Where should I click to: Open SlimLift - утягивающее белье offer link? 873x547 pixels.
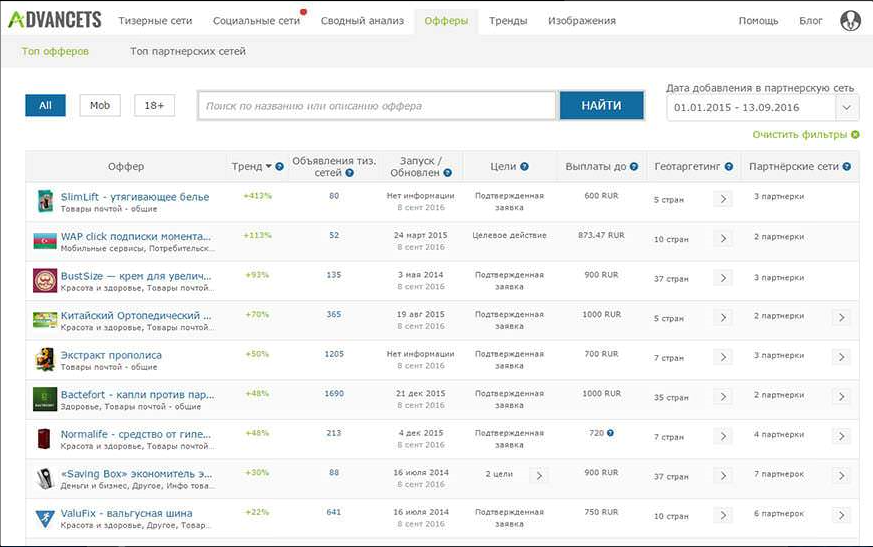tap(135, 197)
